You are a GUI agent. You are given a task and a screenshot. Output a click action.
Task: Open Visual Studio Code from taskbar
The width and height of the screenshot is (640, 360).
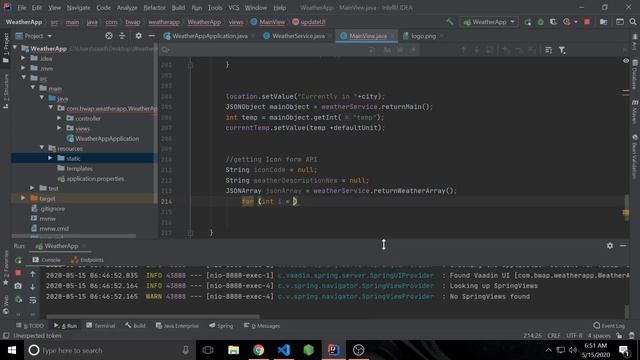coord(283,350)
